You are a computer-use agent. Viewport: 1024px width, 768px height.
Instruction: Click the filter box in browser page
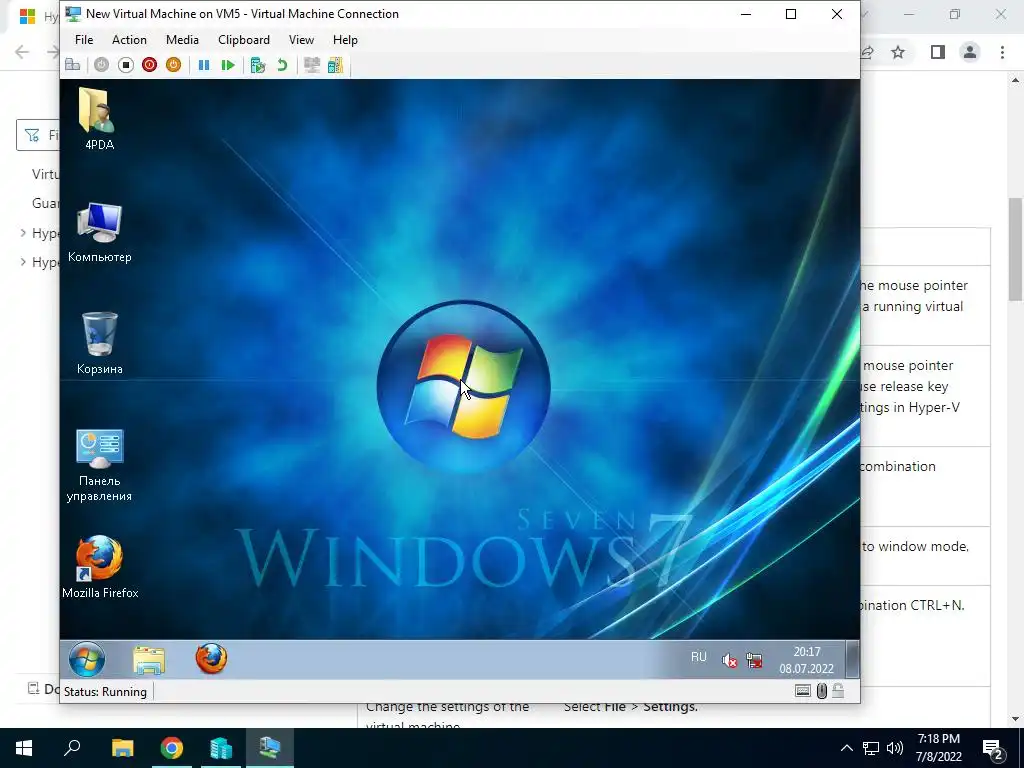[38, 135]
